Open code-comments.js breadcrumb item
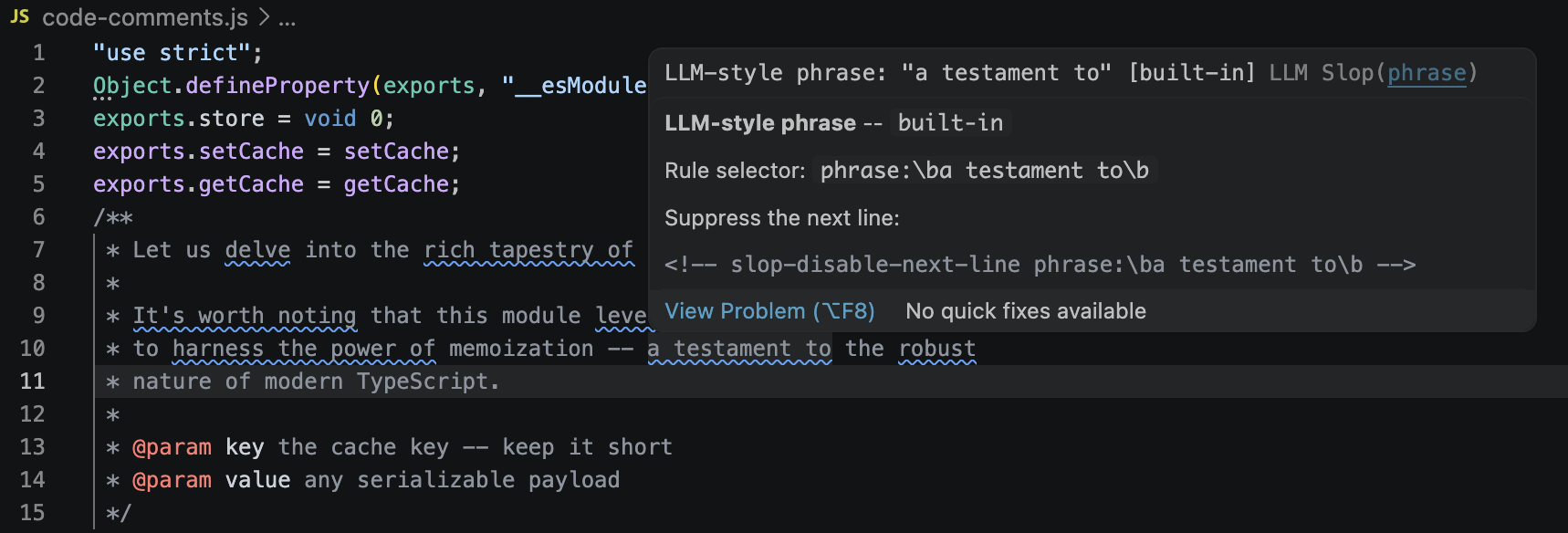This screenshot has width=1568, height=533. pos(145,17)
